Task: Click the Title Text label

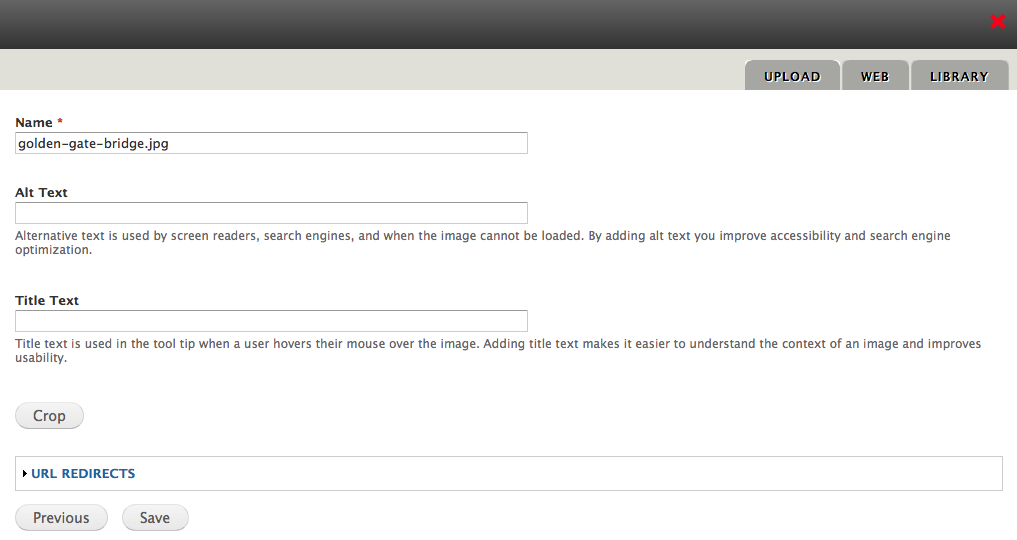Action: tap(47, 300)
